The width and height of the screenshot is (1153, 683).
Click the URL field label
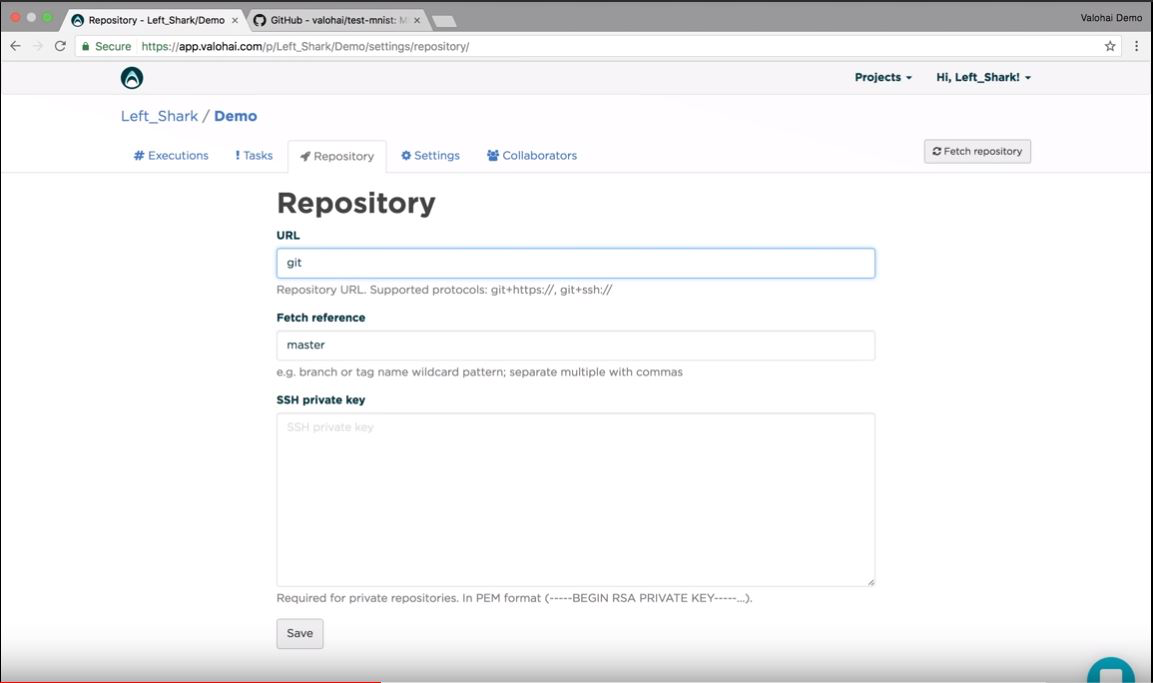coord(288,236)
